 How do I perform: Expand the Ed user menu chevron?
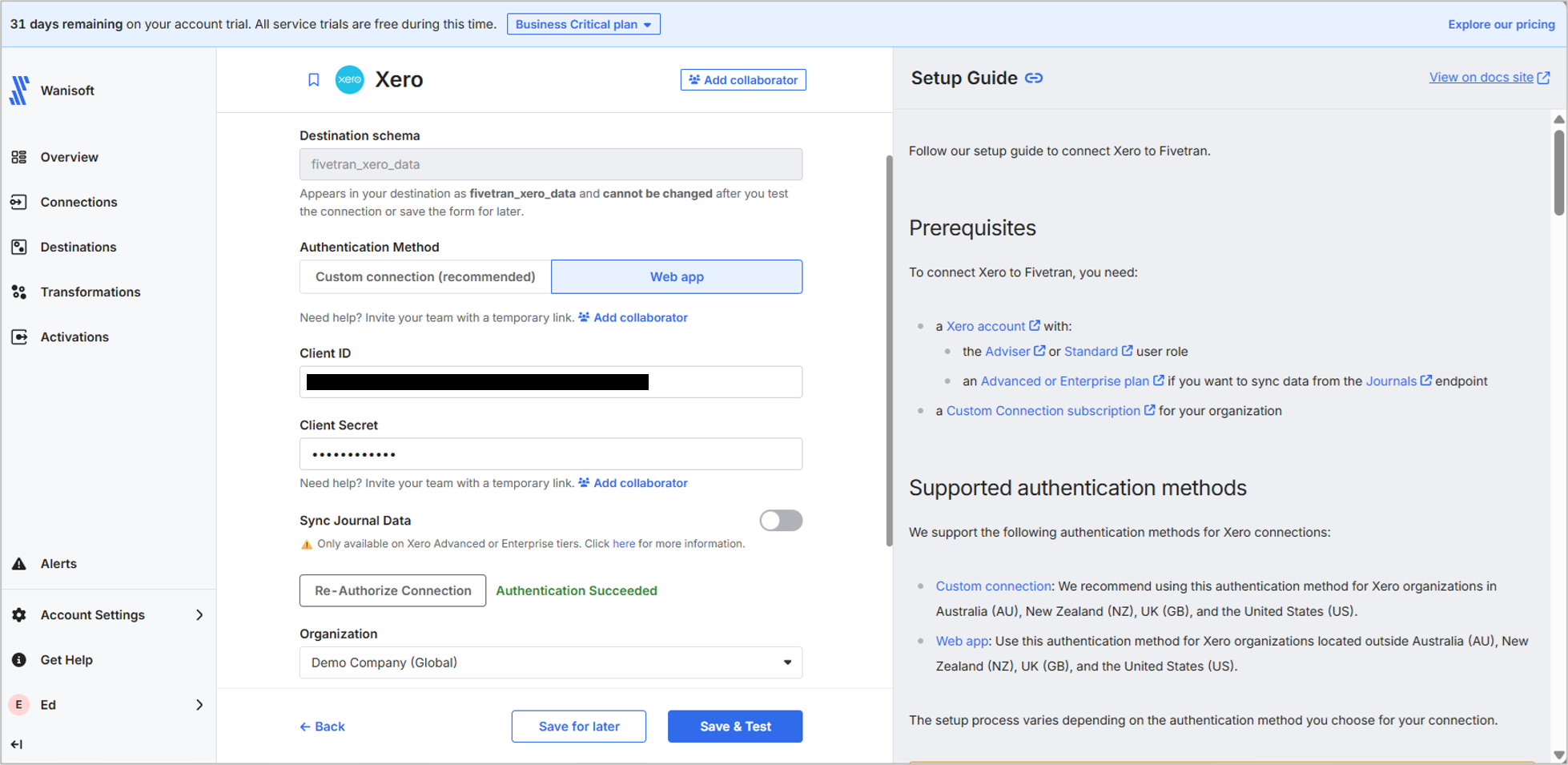(x=199, y=704)
